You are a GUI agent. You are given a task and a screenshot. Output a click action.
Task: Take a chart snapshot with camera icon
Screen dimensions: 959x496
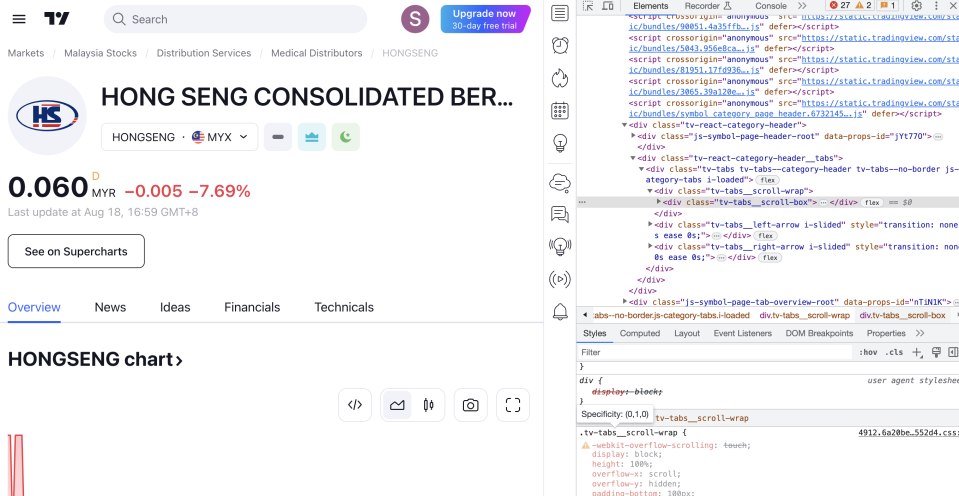tap(470, 405)
